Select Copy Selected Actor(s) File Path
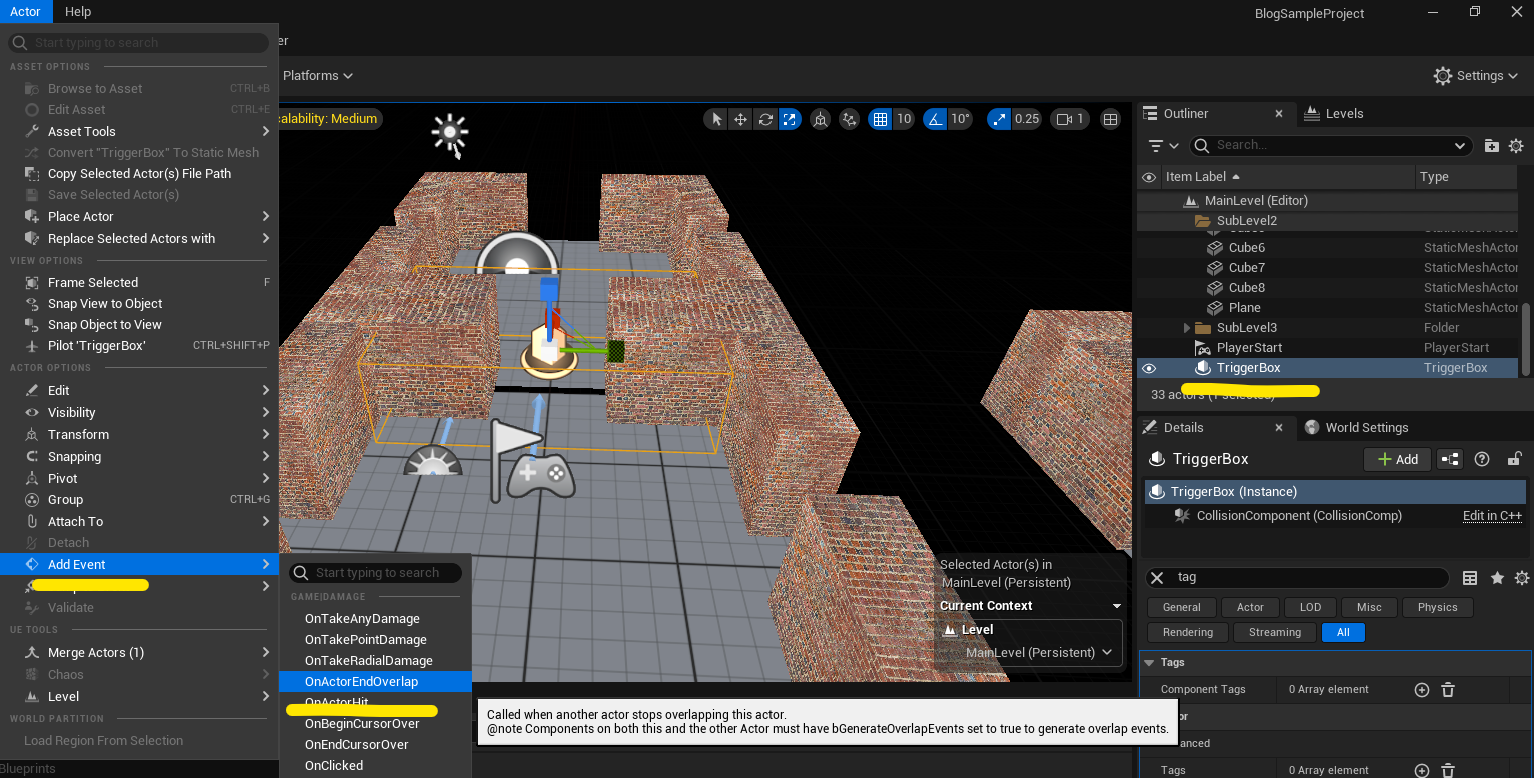The width and height of the screenshot is (1534, 778). point(139,173)
